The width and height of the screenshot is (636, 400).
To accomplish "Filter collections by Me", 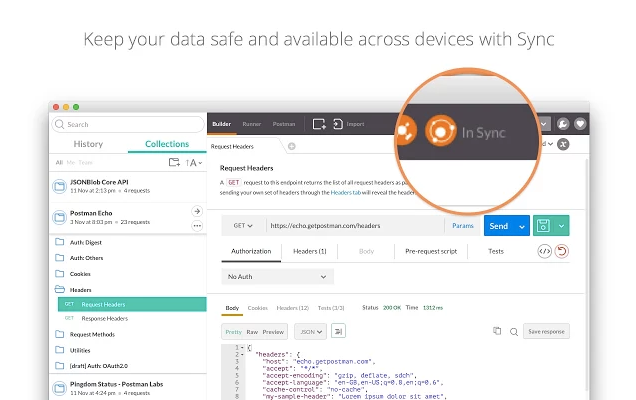I will click(71, 162).
